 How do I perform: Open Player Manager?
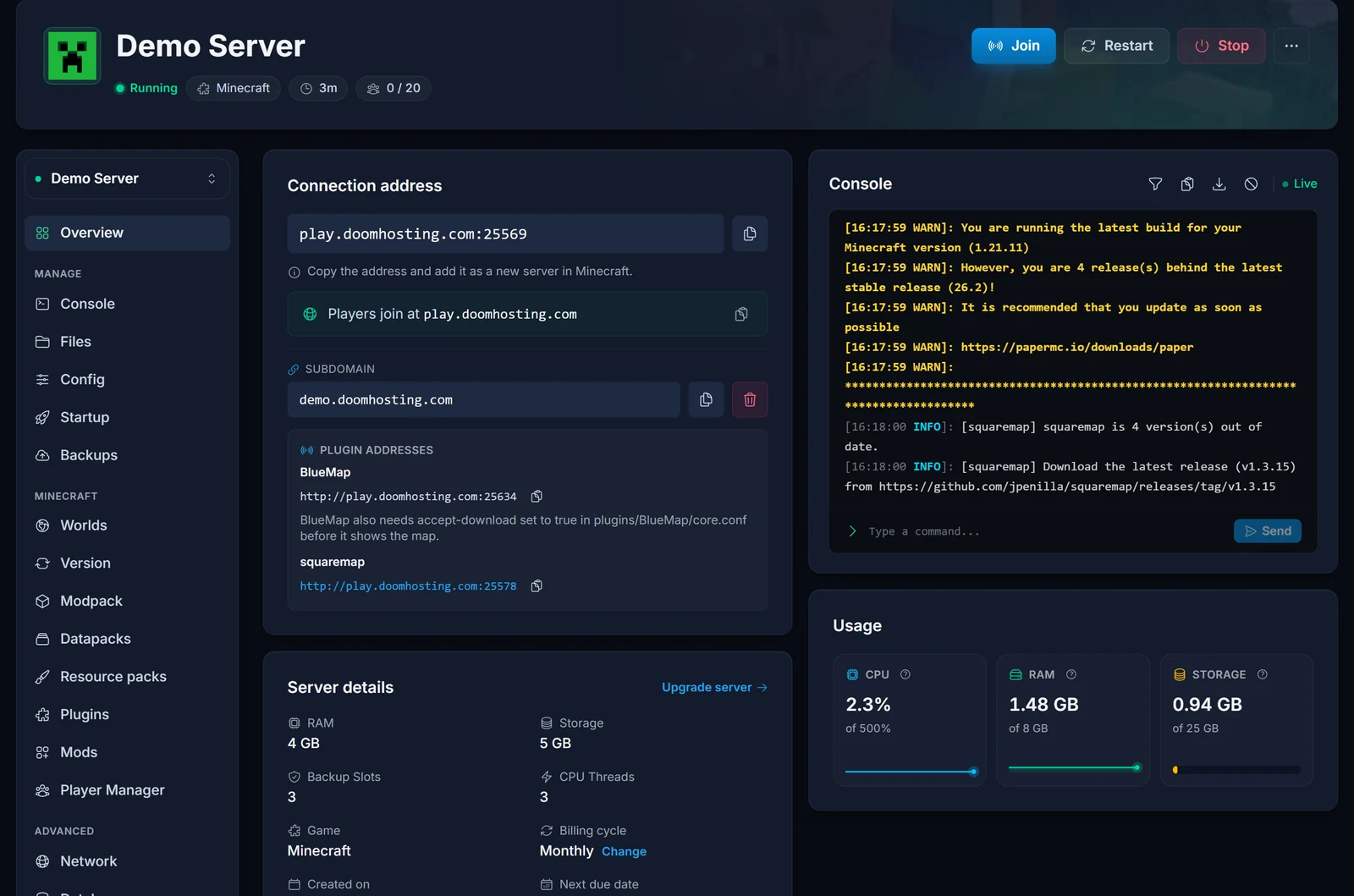click(x=127, y=790)
